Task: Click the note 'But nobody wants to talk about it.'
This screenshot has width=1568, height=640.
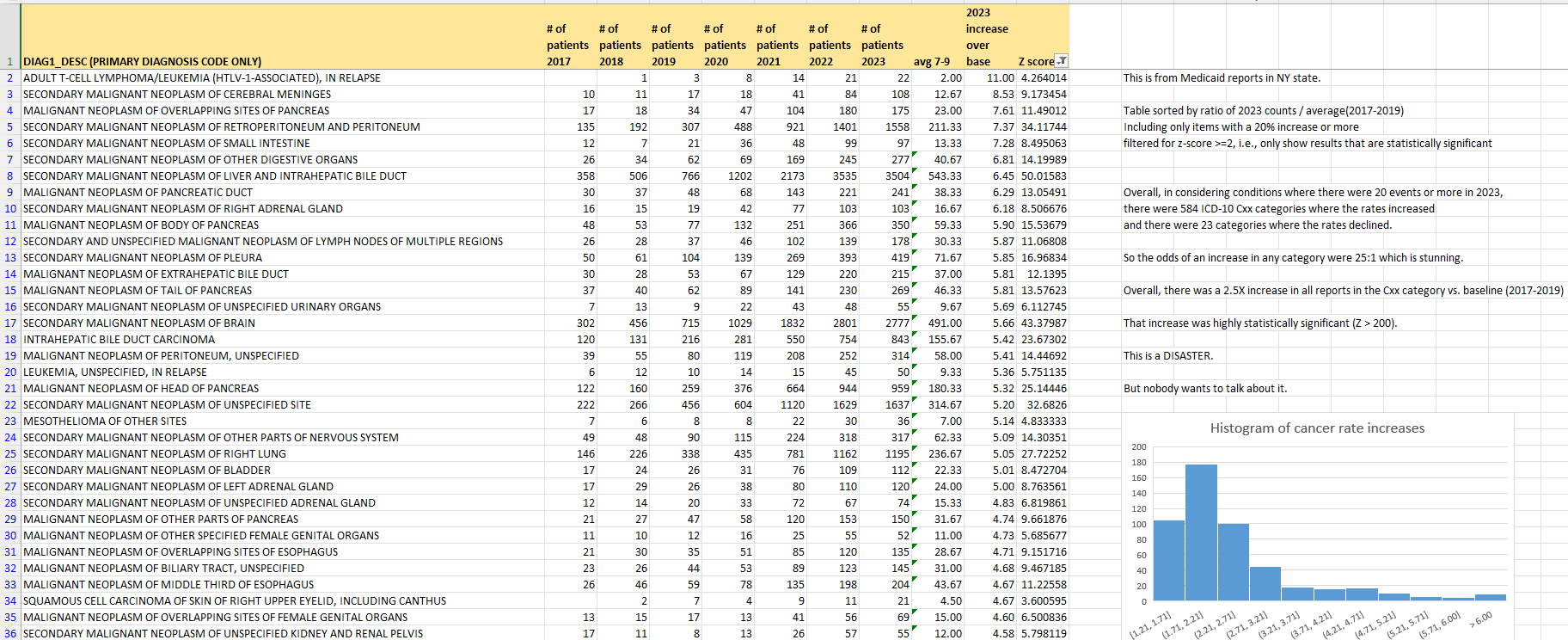Action: point(1205,389)
